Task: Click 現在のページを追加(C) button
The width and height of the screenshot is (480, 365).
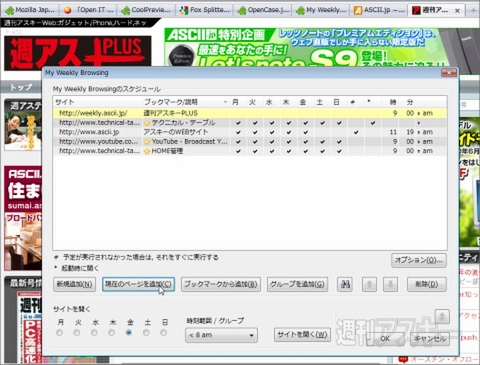Action: tap(138, 284)
